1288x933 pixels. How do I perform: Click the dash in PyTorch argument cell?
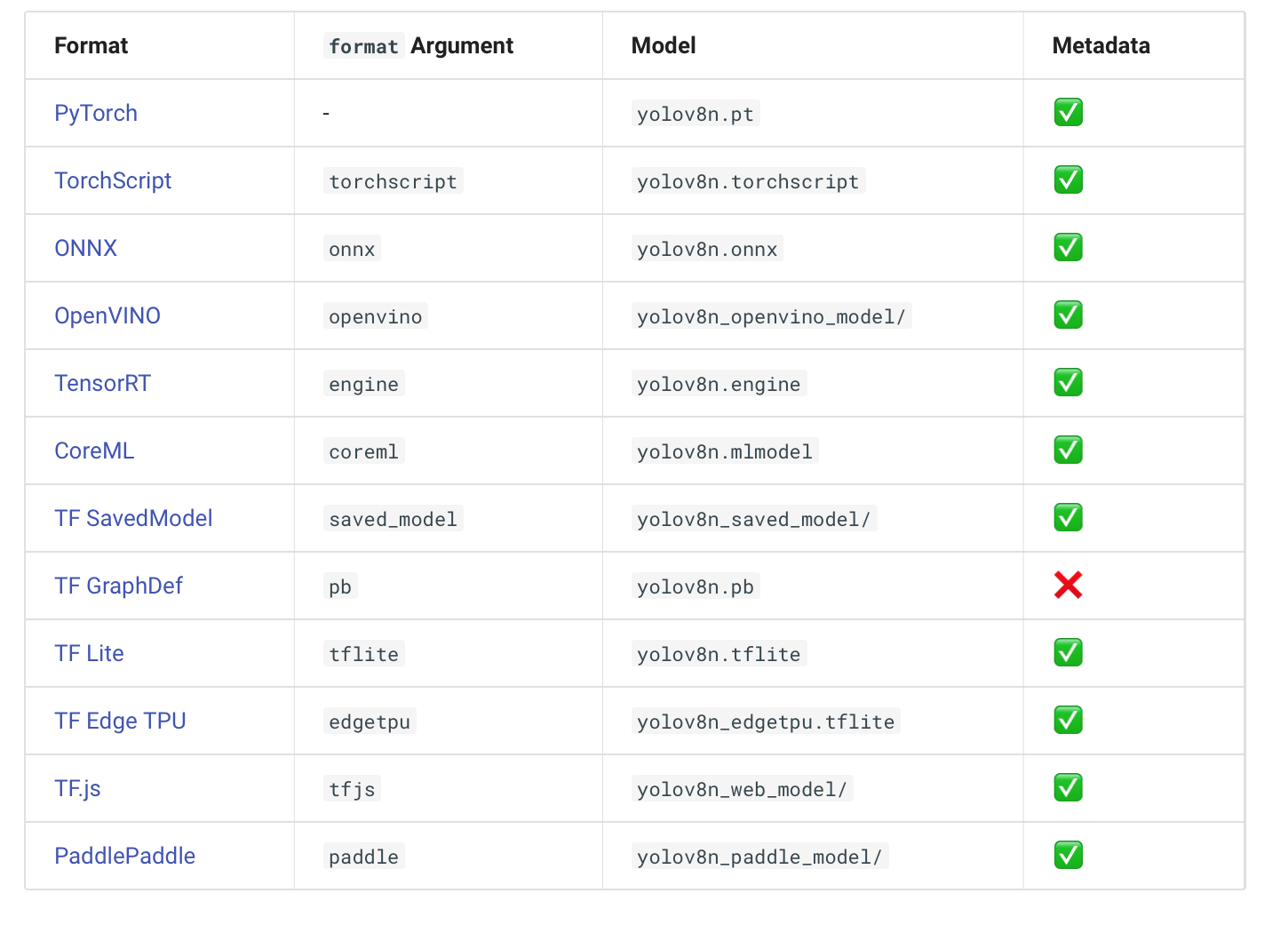tap(326, 114)
